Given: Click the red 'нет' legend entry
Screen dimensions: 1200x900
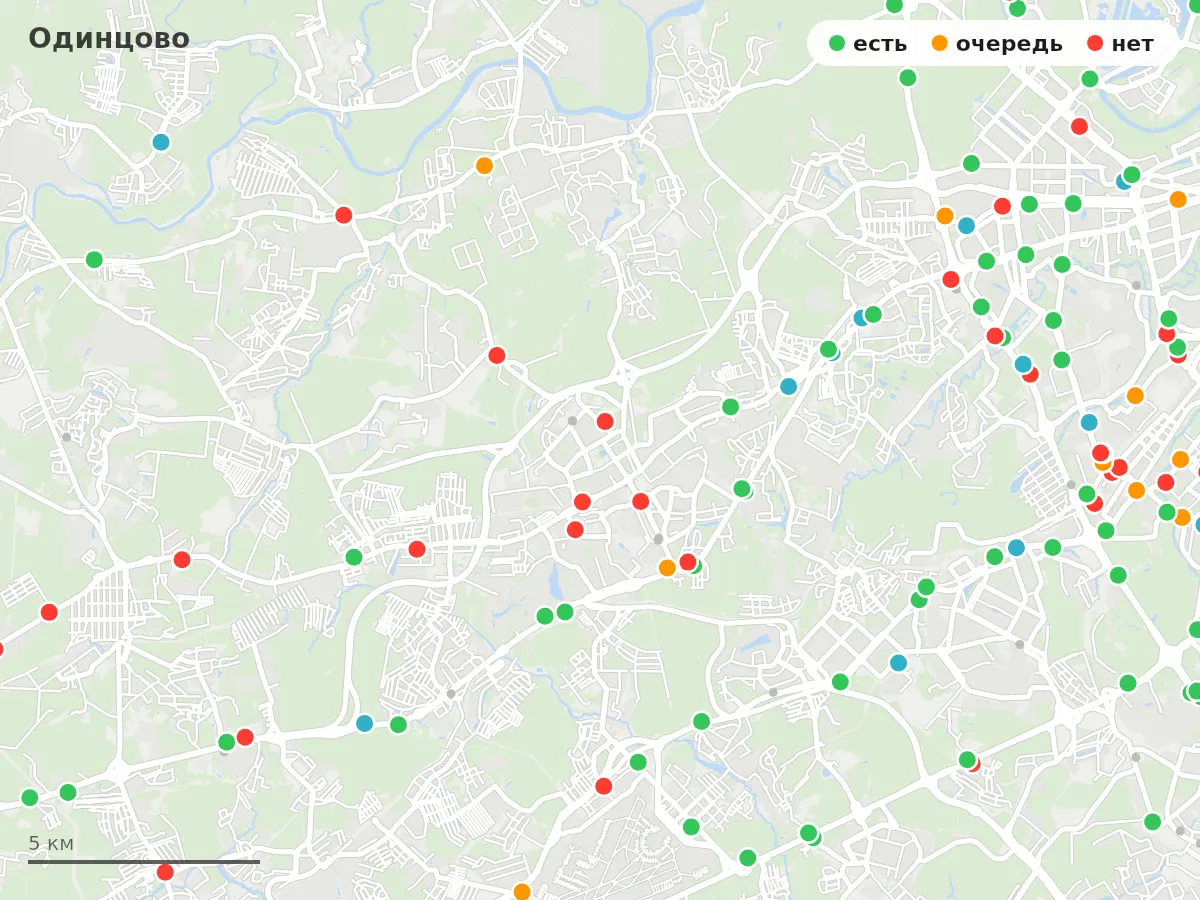Looking at the screenshot, I should pyautogui.click(x=1120, y=43).
